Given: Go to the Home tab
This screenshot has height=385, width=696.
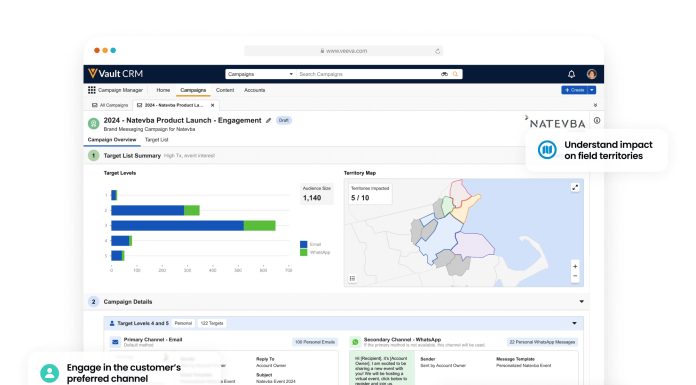Looking at the screenshot, I should [x=163, y=90].
